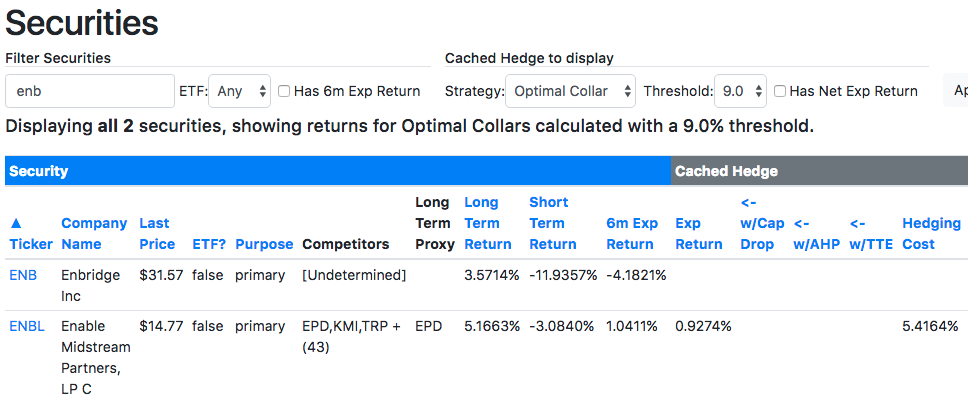Click the partially visible Apply button
Screen dimensions: 968x412
point(956,91)
